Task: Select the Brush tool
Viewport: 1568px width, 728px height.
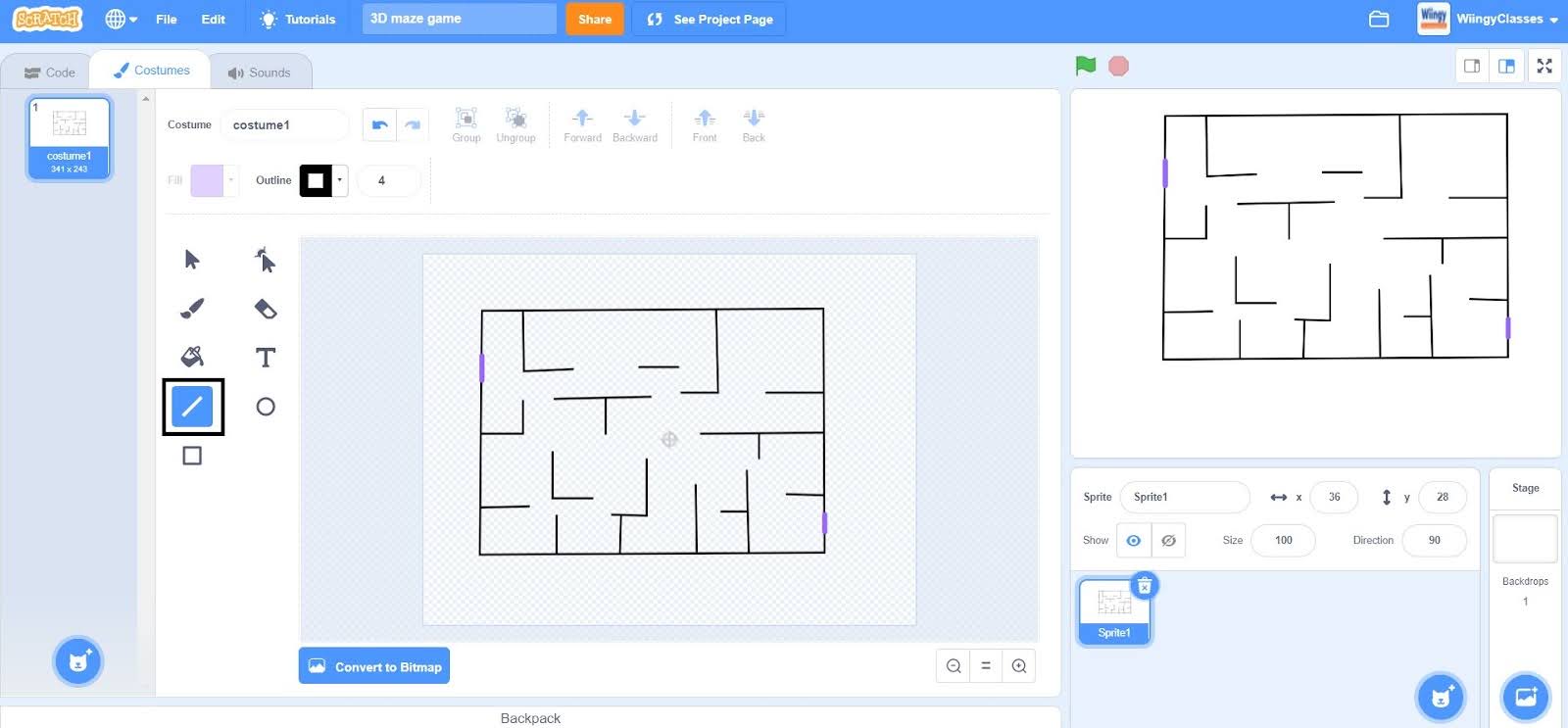Action: pos(192,309)
